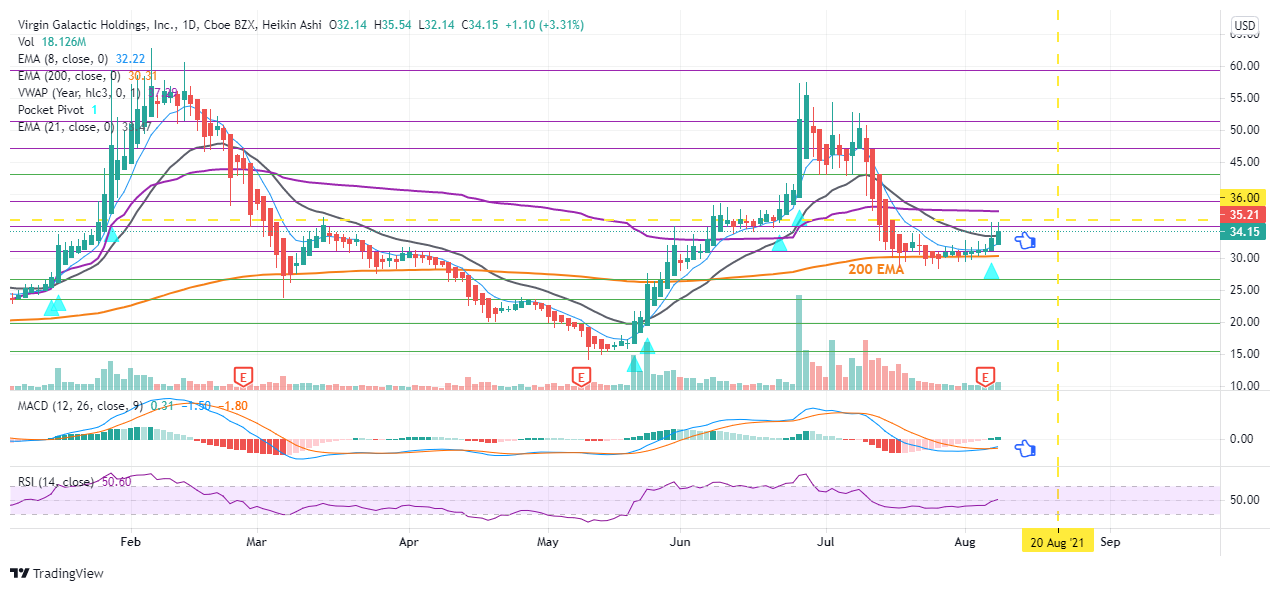Select the VWAP (Year, hlc3) legend entry
The image size is (1280, 591).
(81, 93)
